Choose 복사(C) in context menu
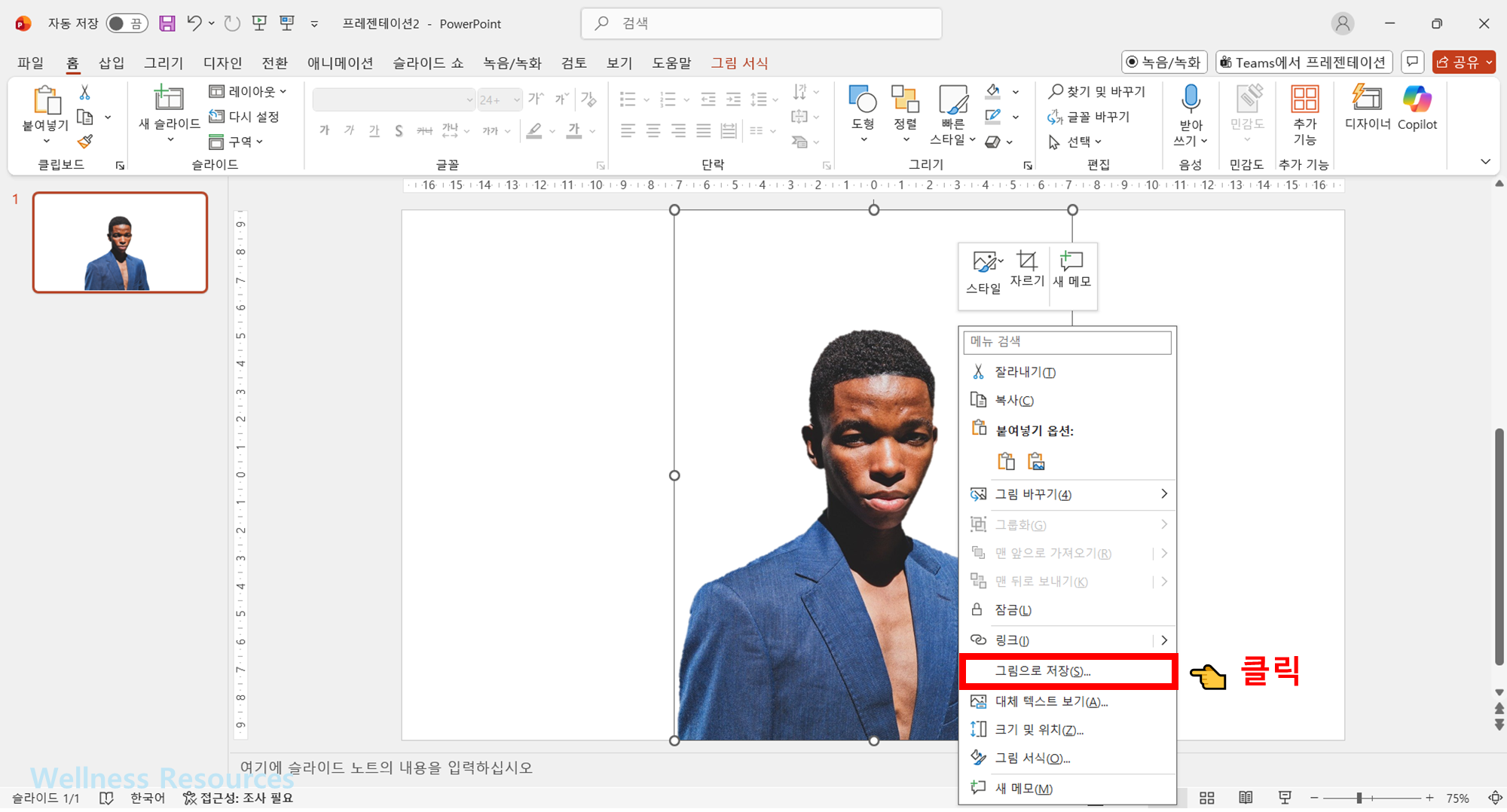The height and width of the screenshot is (812, 1507). (1068, 400)
